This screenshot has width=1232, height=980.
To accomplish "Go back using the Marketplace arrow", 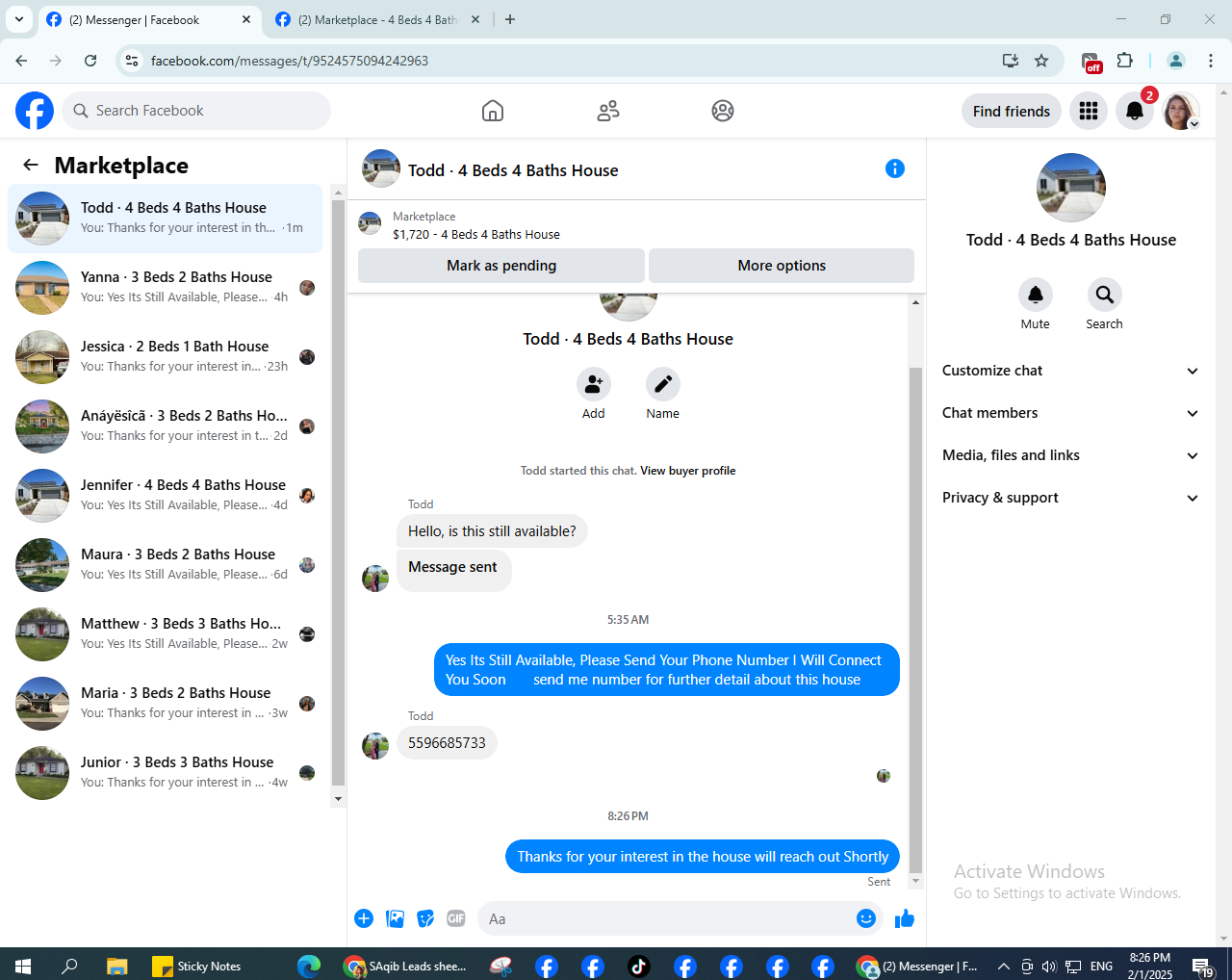I will (31, 165).
